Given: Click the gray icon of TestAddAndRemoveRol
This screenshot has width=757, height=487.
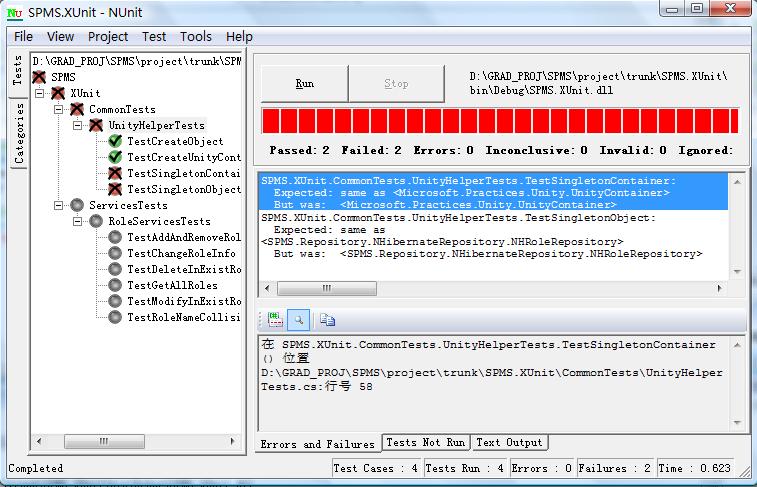Looking at the screenshot, I should pos(115,237).
